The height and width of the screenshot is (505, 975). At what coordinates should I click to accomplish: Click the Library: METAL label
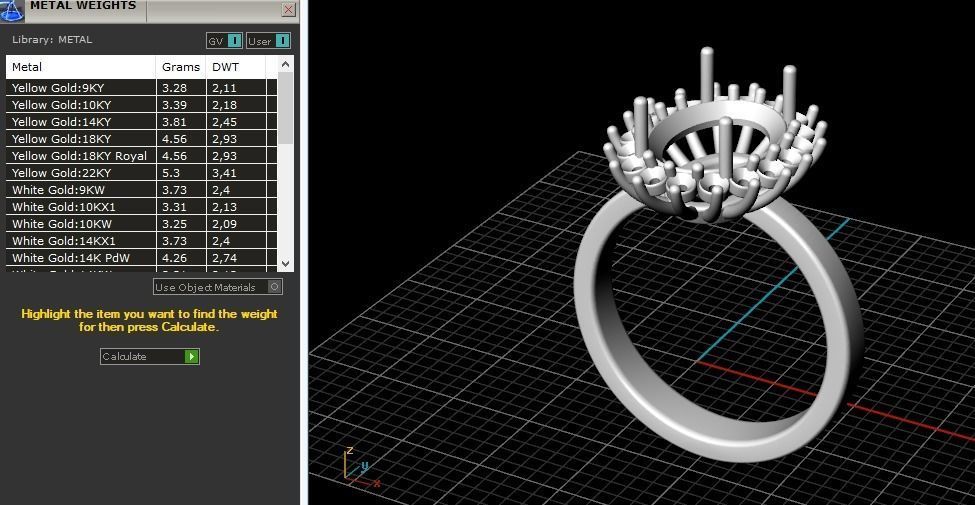pyautogui.click(x=52, y=40)
